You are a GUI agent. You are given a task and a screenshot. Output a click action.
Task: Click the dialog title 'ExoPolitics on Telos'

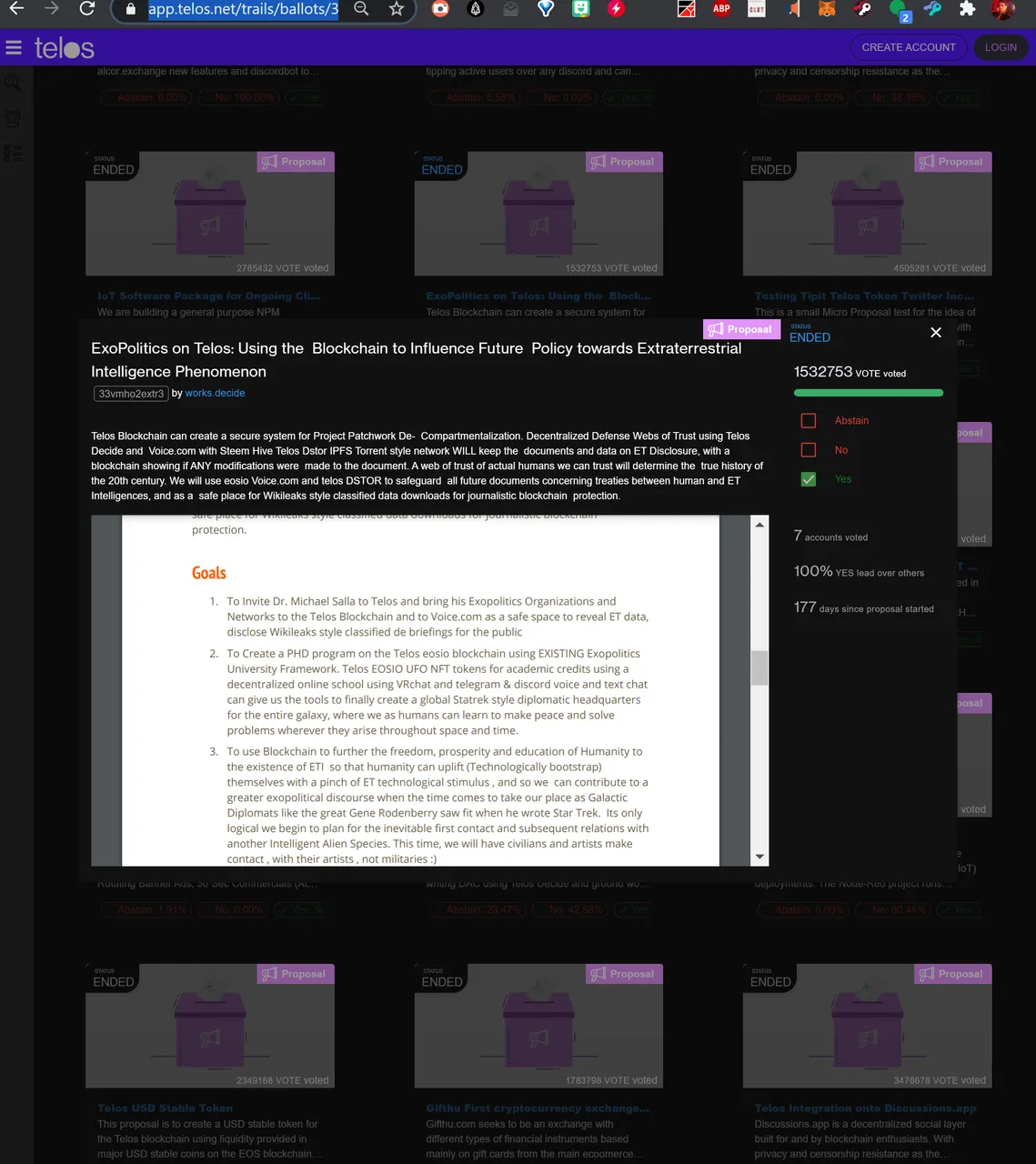coord(416,360)
